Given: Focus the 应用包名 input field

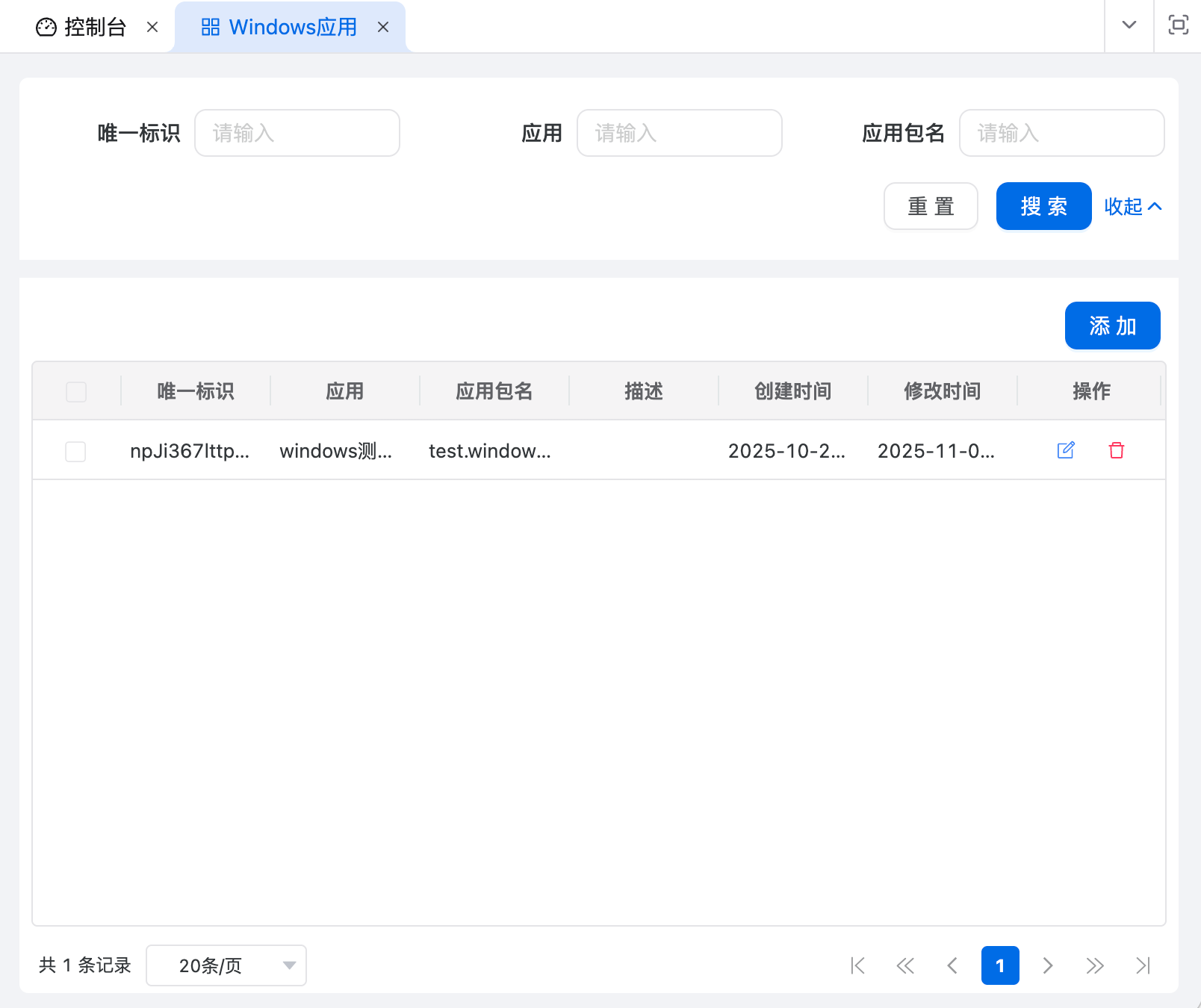Looking at the screenshot, I should click(1061, 133).
